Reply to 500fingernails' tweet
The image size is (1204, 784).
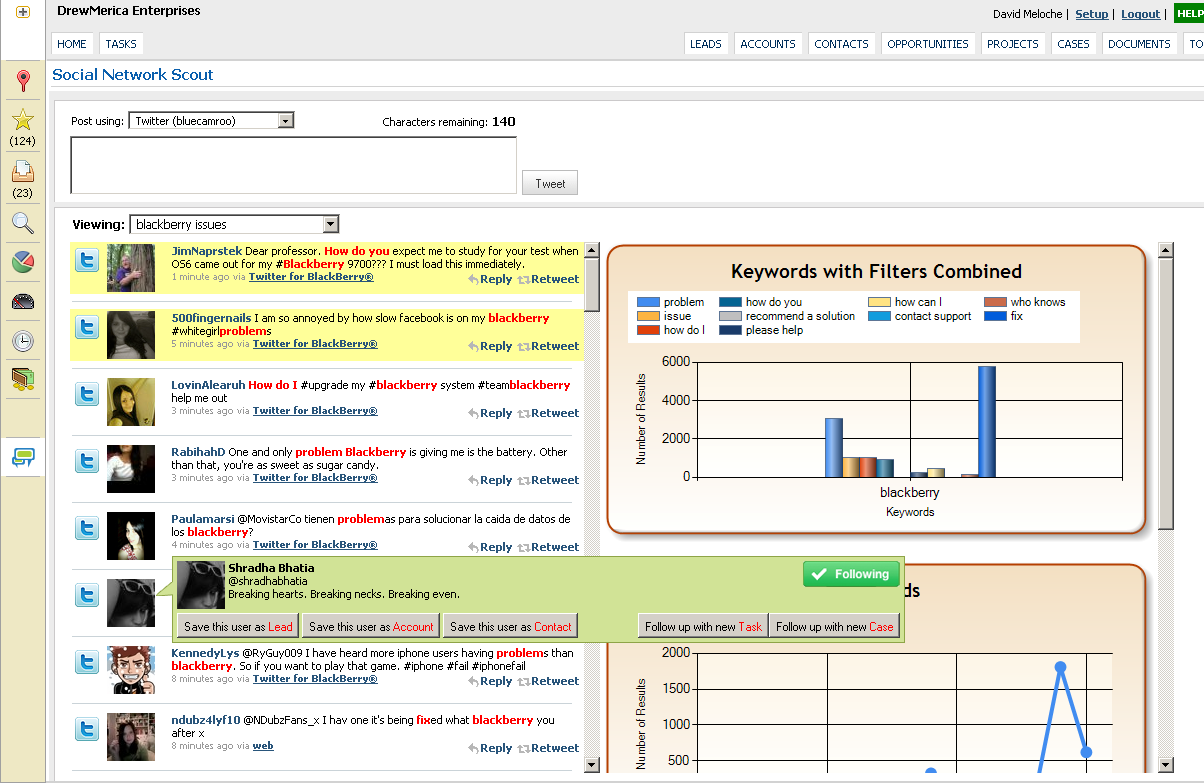pyautogui.click(x=490, y=346)
